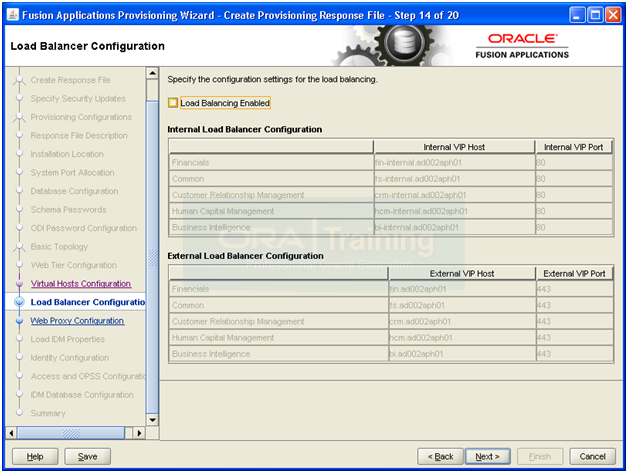Open the Virtual Hosts Configuration step
The width and height of the screenshot is (628, 473).
pyautogui.click(x=81, y=284)
